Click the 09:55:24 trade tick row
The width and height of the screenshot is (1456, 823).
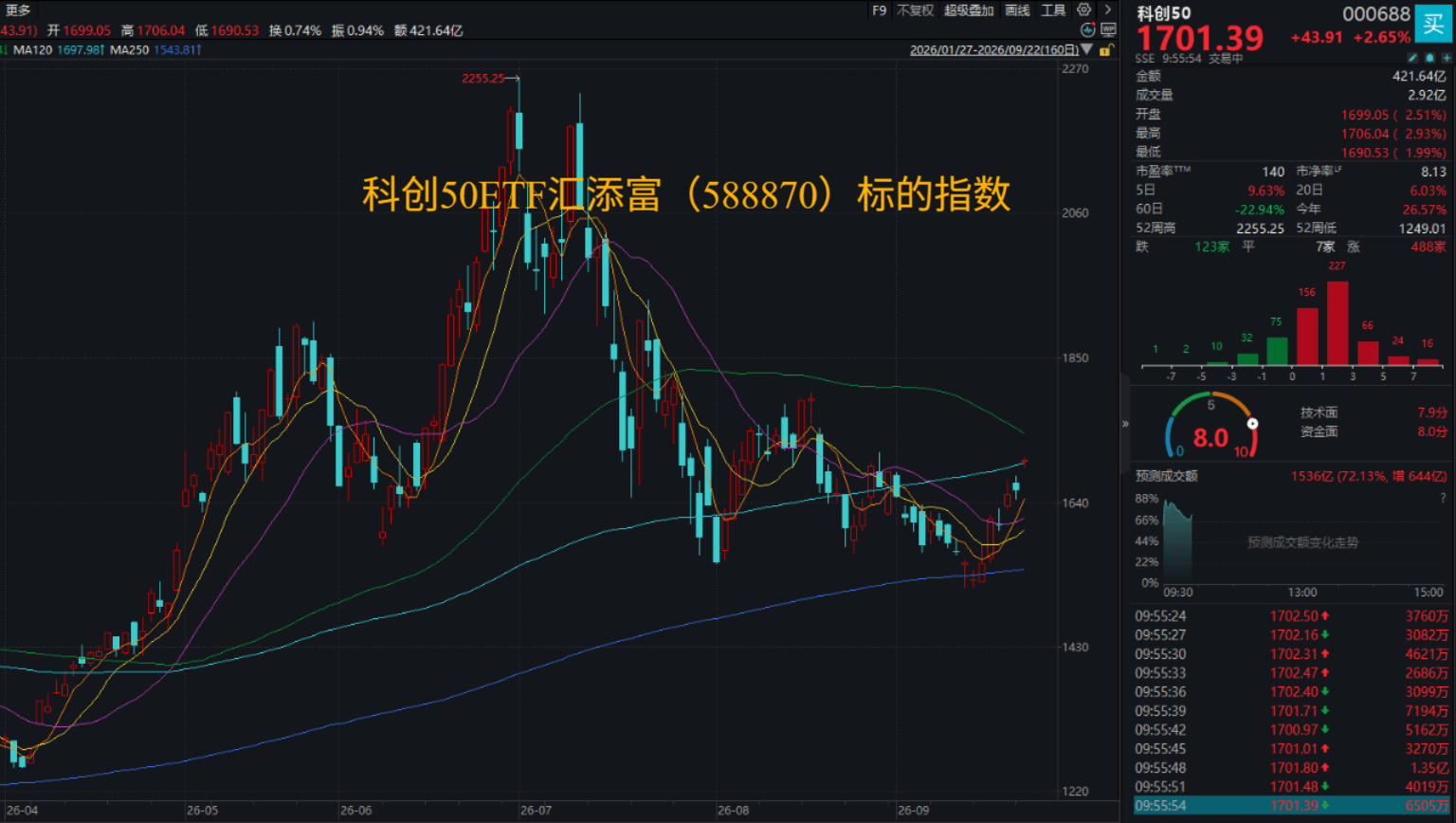[1292, 616]
